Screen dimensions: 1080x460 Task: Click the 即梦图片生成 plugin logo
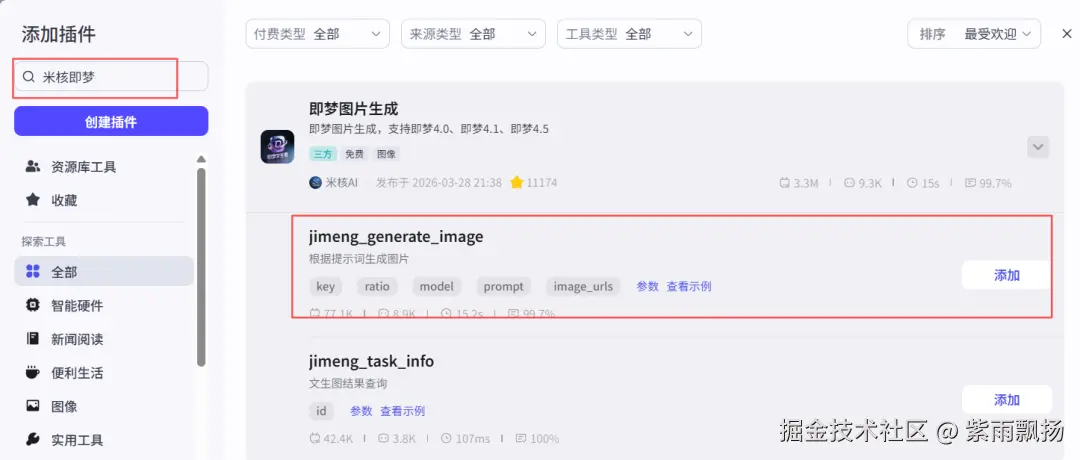(278, 147)
